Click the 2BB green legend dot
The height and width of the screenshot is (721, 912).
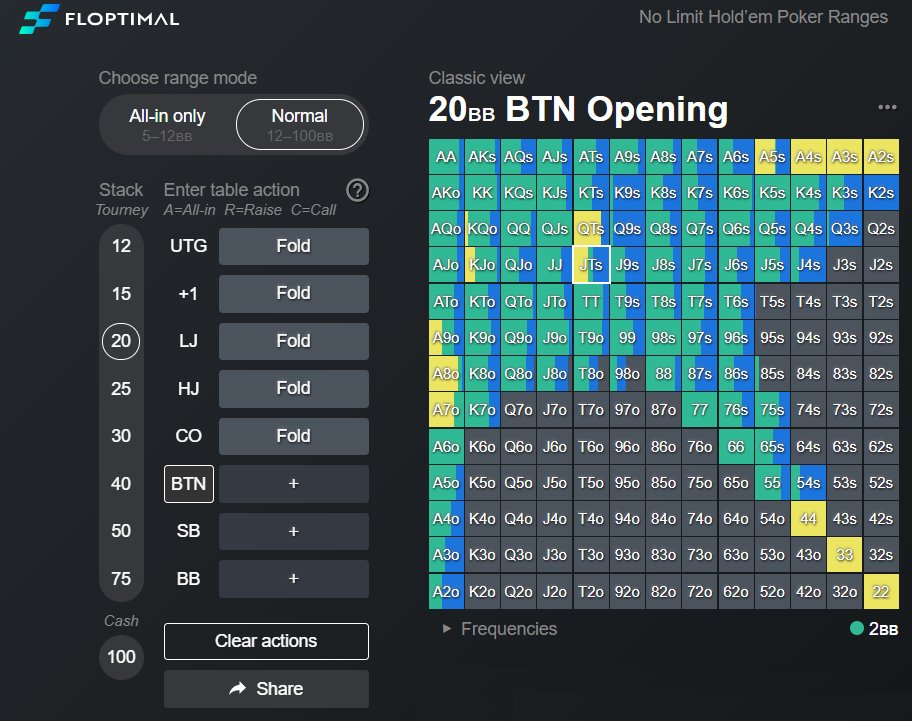[856, 628]
